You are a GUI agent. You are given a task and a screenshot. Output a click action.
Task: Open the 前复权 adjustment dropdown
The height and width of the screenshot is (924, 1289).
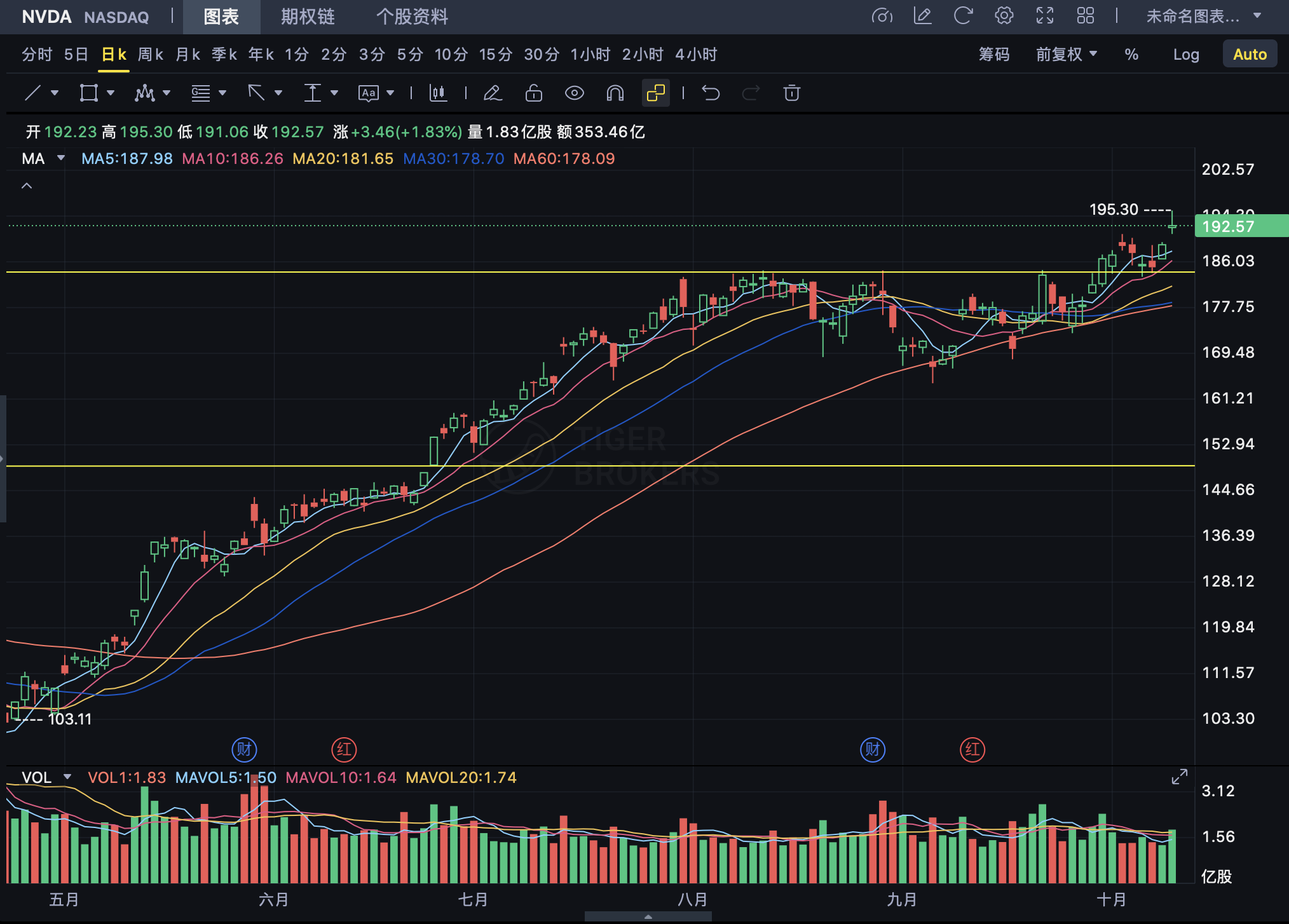click(x=1066, y=55)
